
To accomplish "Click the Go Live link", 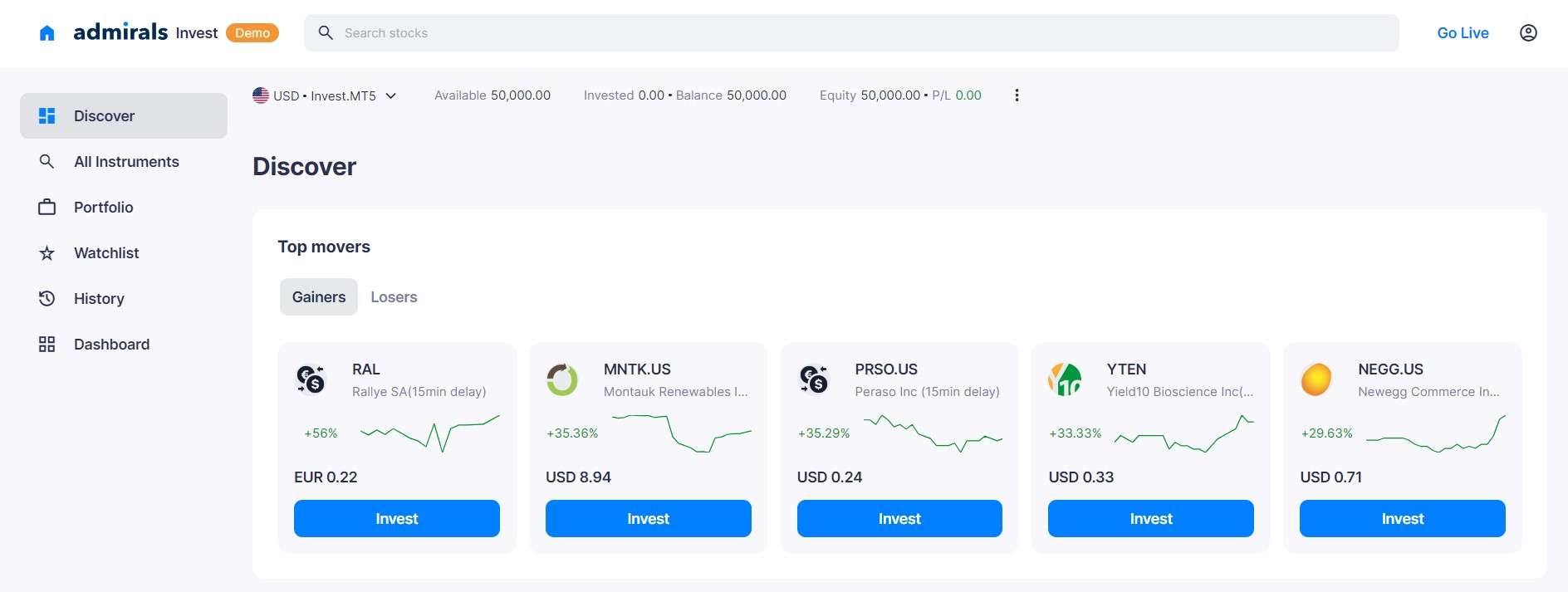I will 1463,33.
